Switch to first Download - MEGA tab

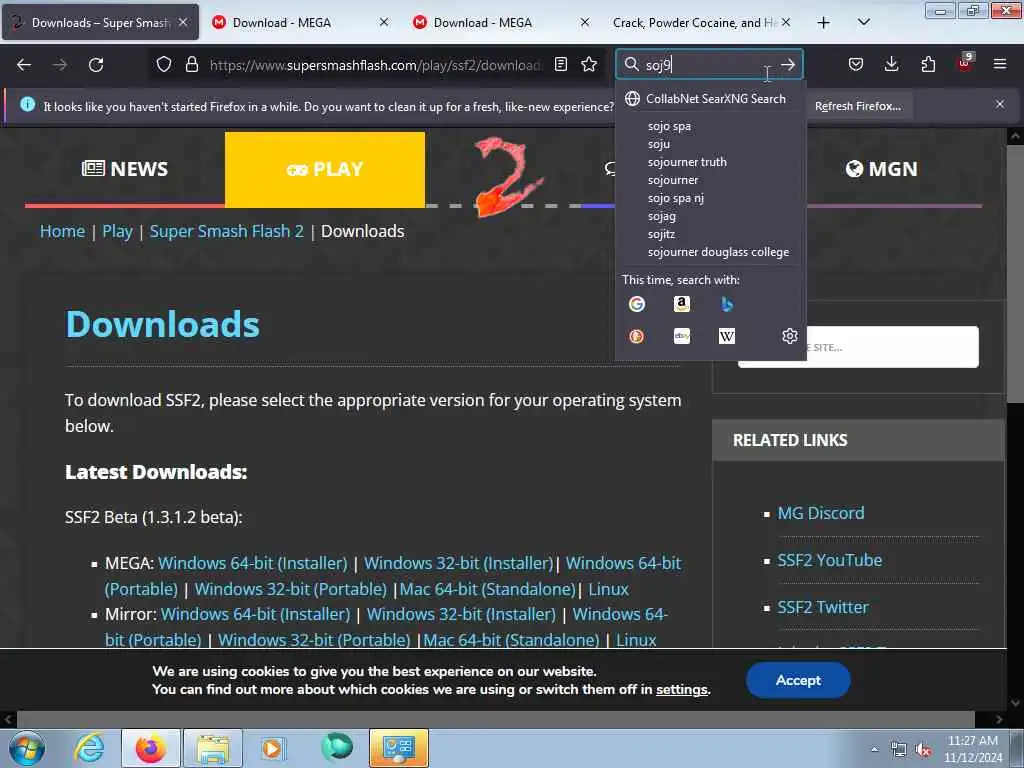point(301,23)
